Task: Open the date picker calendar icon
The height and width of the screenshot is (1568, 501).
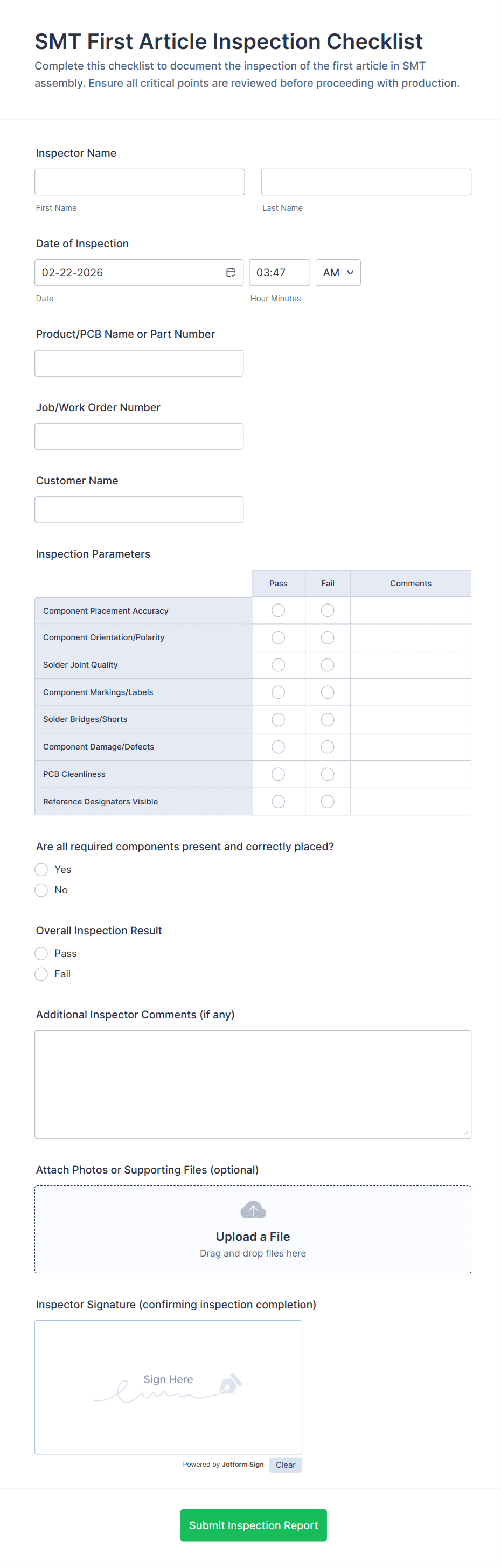Action: coord(231,273)
